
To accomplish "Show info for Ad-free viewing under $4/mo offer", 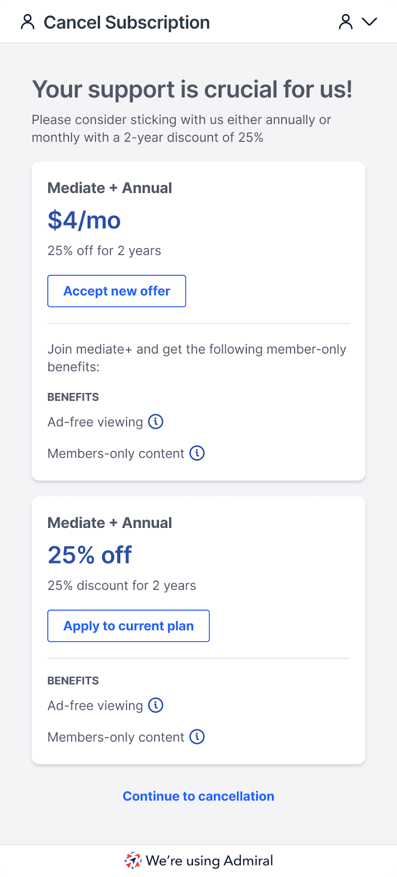I will click(155, 422).
